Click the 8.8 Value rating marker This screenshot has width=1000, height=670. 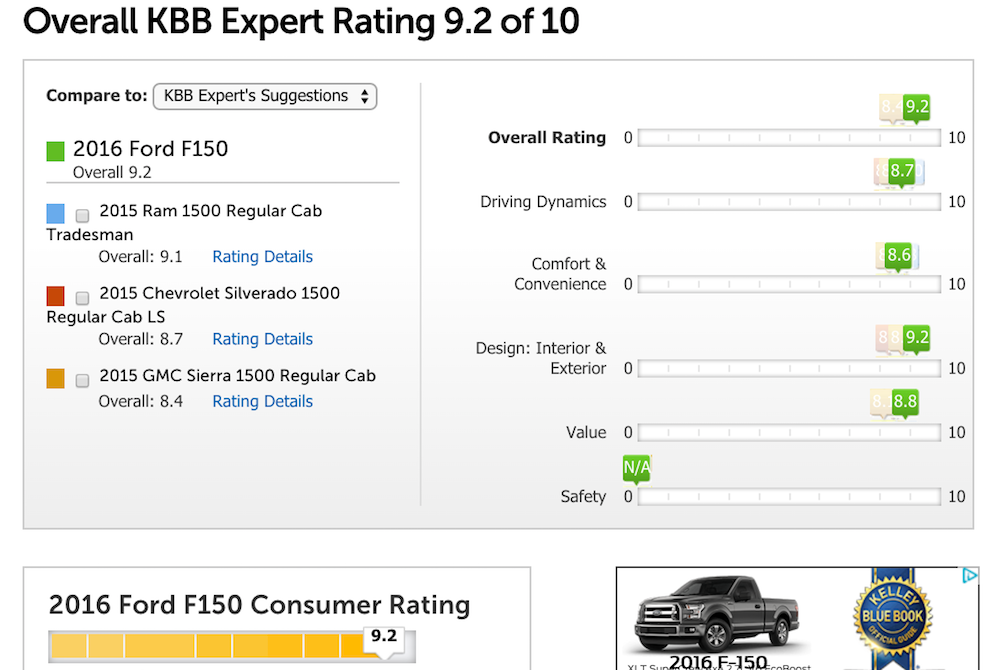[x=905, y=402]
